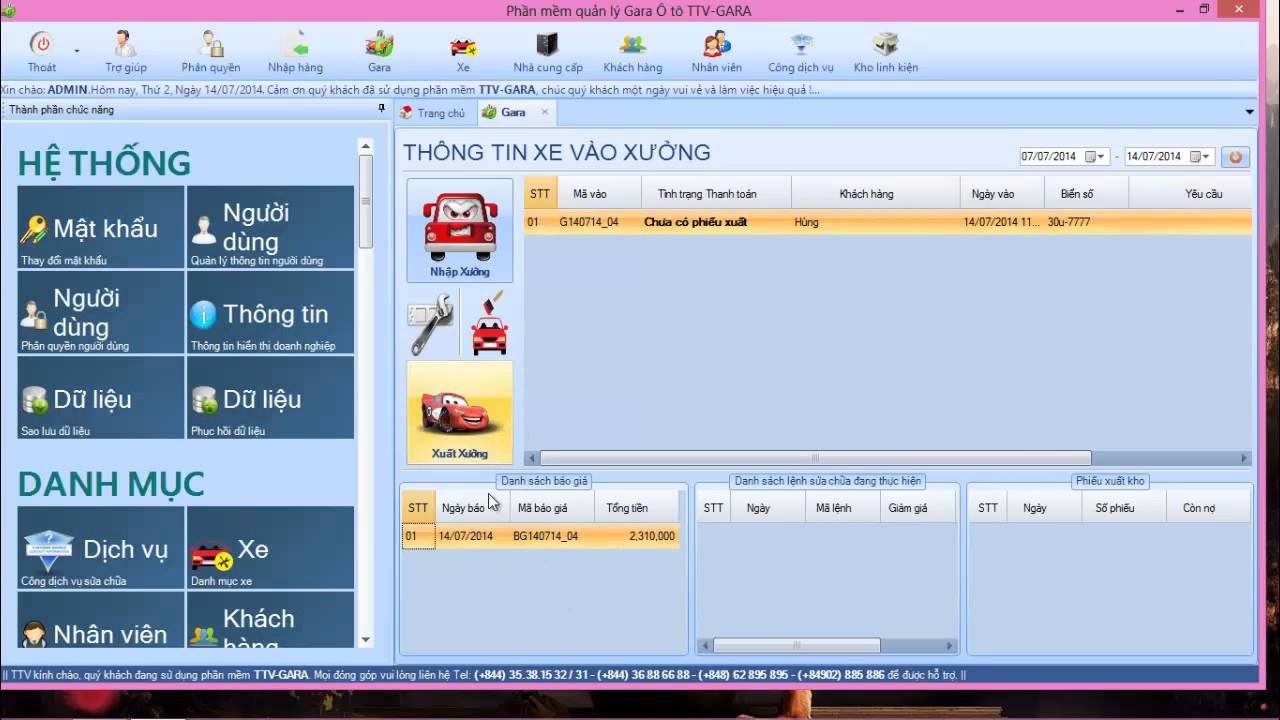The height and width of the screenshot is (720, 1280).
Task: Click the car painting icon
Action: pos(487,322)
